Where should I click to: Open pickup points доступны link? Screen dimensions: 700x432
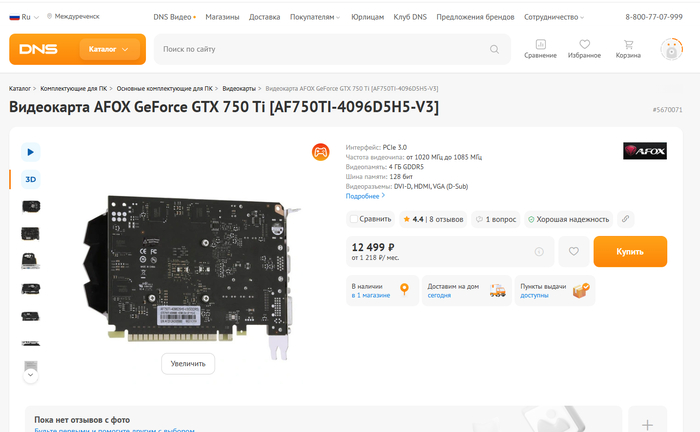pyautogui.click(x=534, y=295)
